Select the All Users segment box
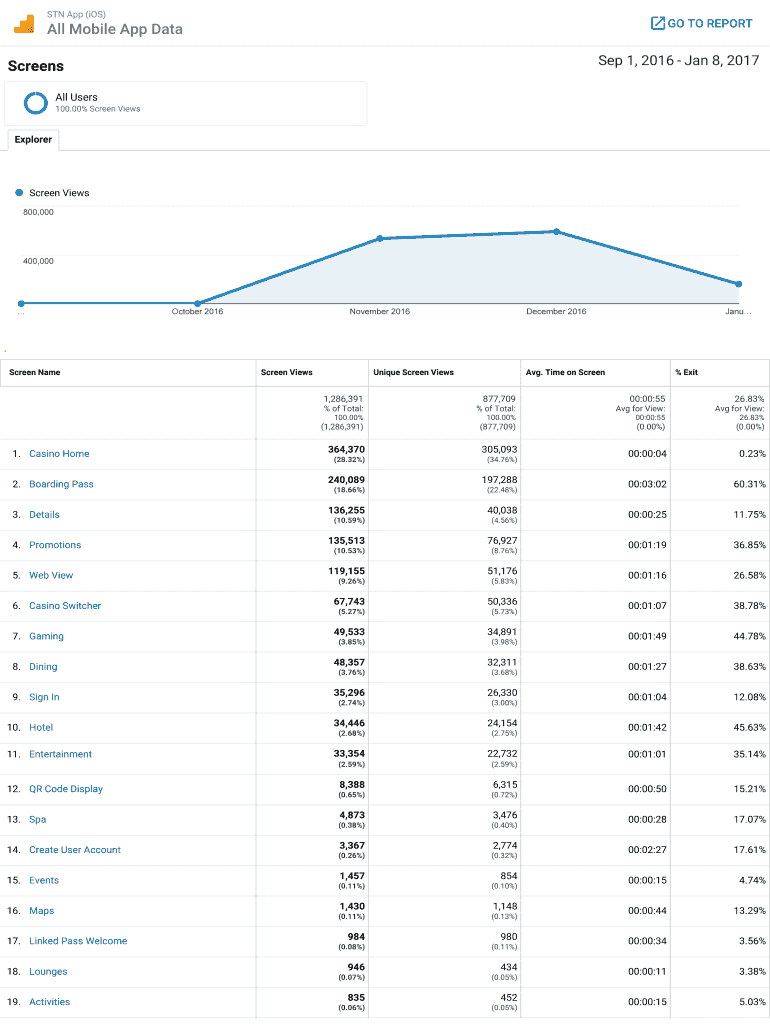The width and height of the screenshot is (770, 1024). click(x=185, y=103)
